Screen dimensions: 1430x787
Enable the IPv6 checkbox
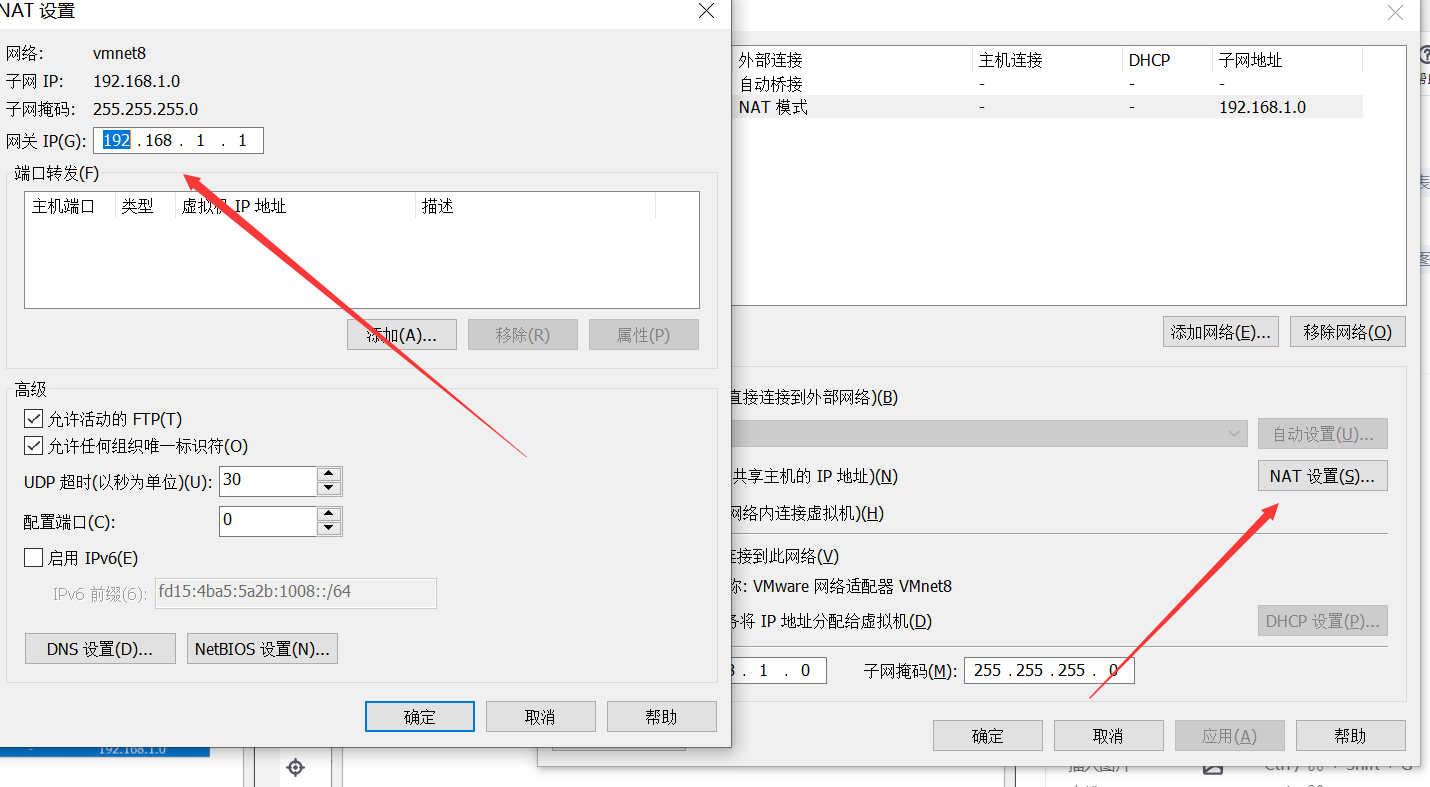(33, 558)
